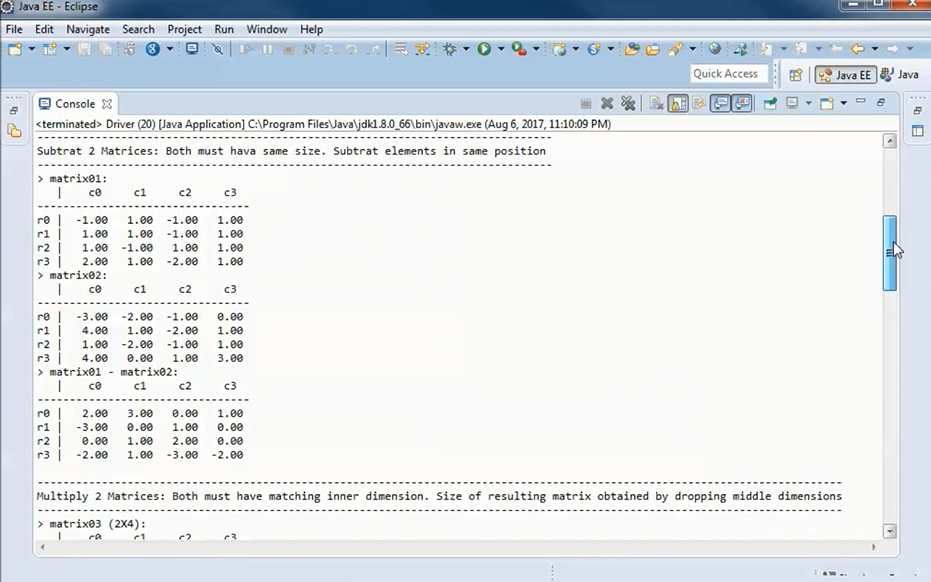Click the right trim view icon below Restore

click(x=917, y=131)
